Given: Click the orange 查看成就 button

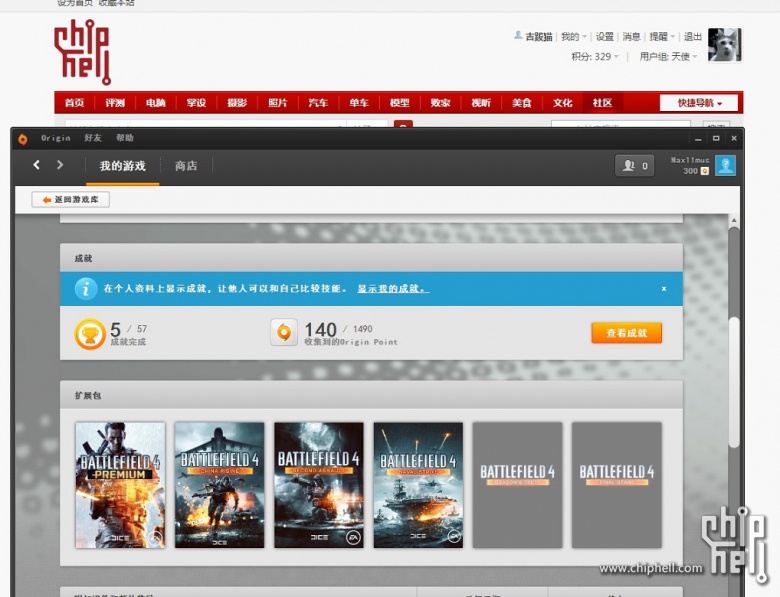Looking at the screenshot, I should pyautogui.click(x=627, y=333).
